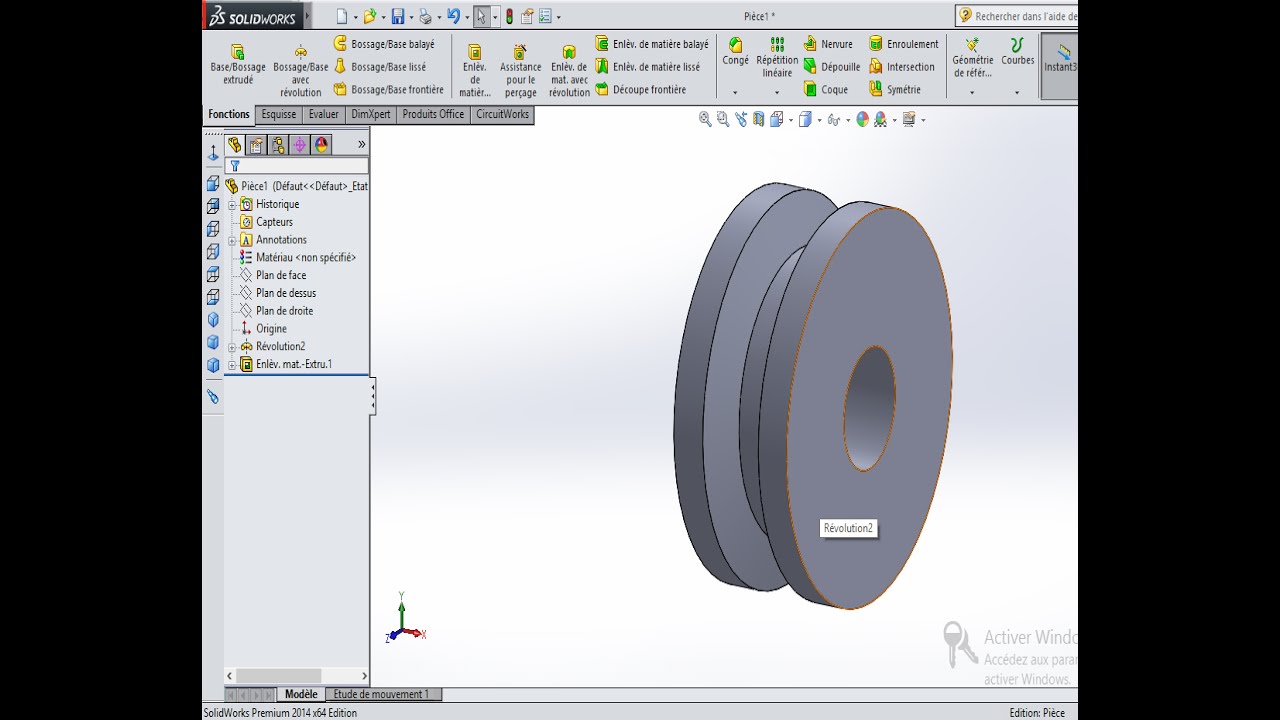The height and width of the screenshot is (720, 1280).
Task: Open ConfigurationManager tab icon
Action: click(278, 145)
